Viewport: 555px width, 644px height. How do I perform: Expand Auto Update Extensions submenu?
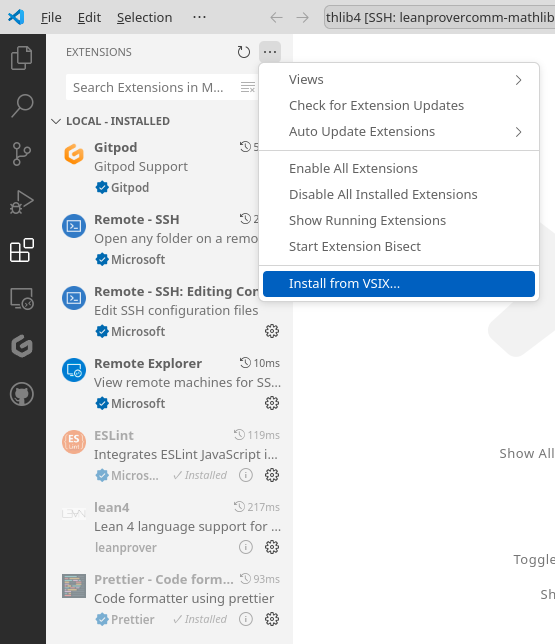(x=399, y=132)
